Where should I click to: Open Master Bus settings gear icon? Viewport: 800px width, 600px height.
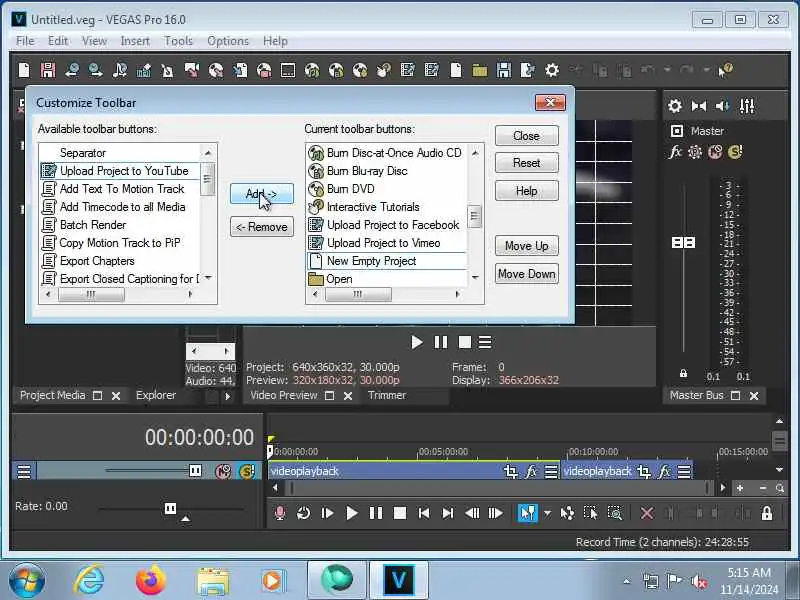pyautogui.click(x=675, y=106)
